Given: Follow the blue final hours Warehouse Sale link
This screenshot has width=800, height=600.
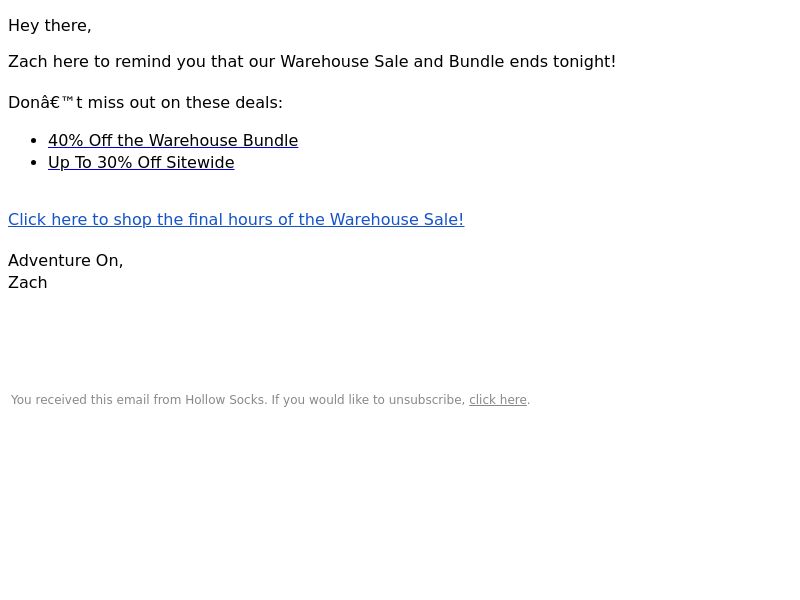Looking at the screenshot, I should 236,219.
